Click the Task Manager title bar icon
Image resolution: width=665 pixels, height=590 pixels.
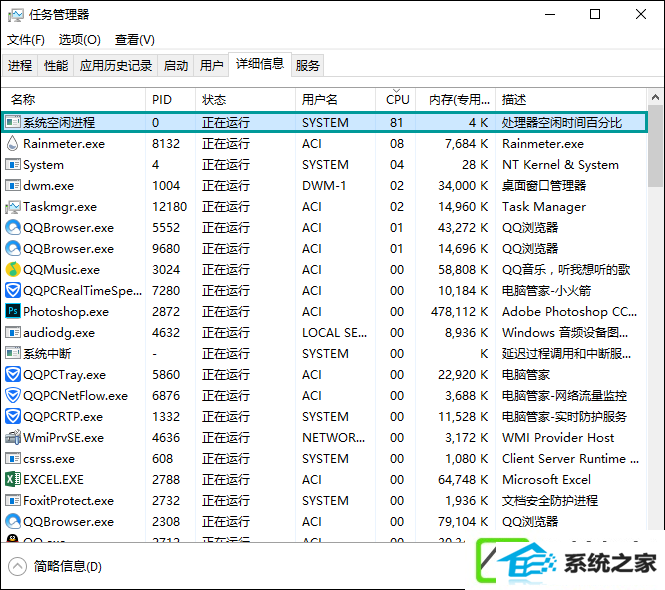(x=16, y=15)
